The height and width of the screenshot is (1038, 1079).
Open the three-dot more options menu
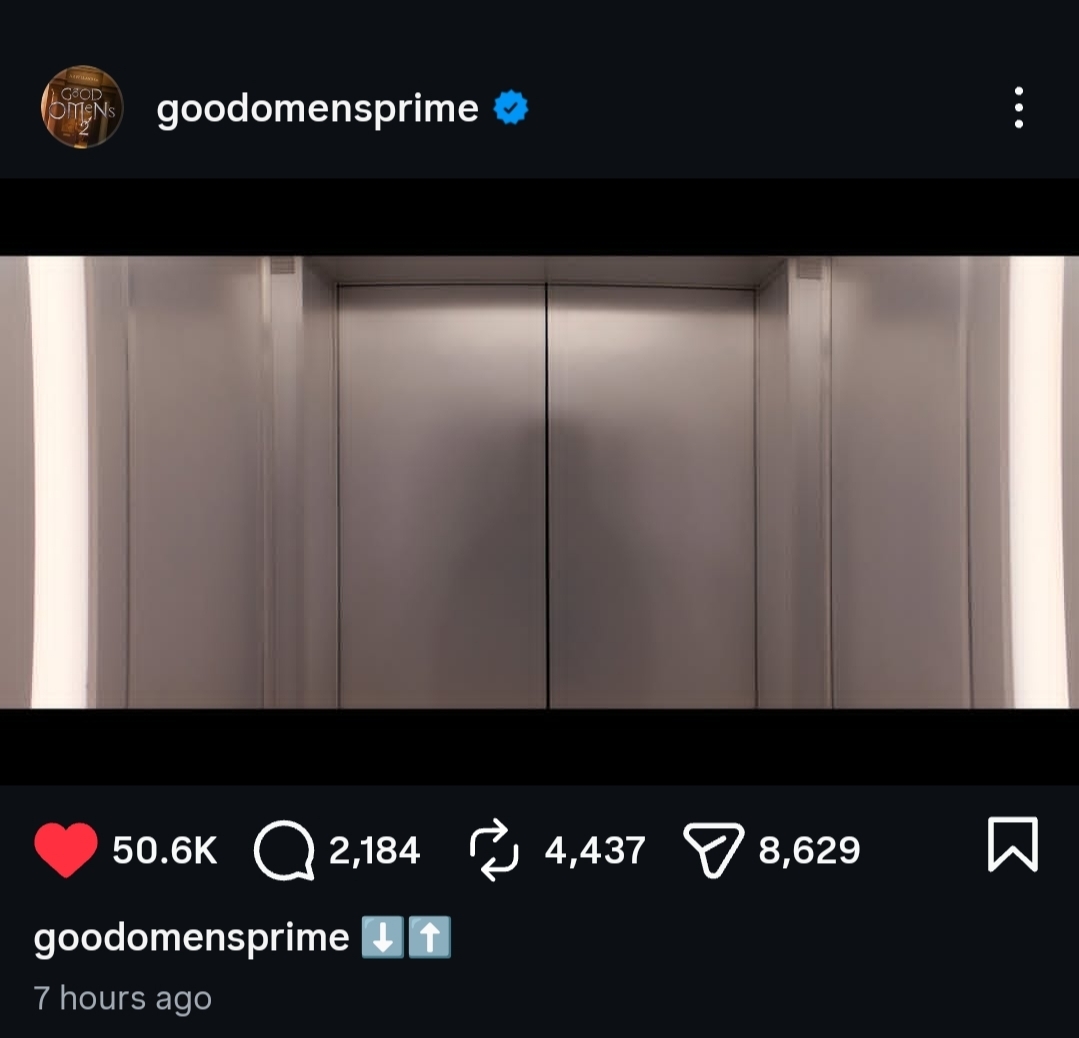(1018, 107)
